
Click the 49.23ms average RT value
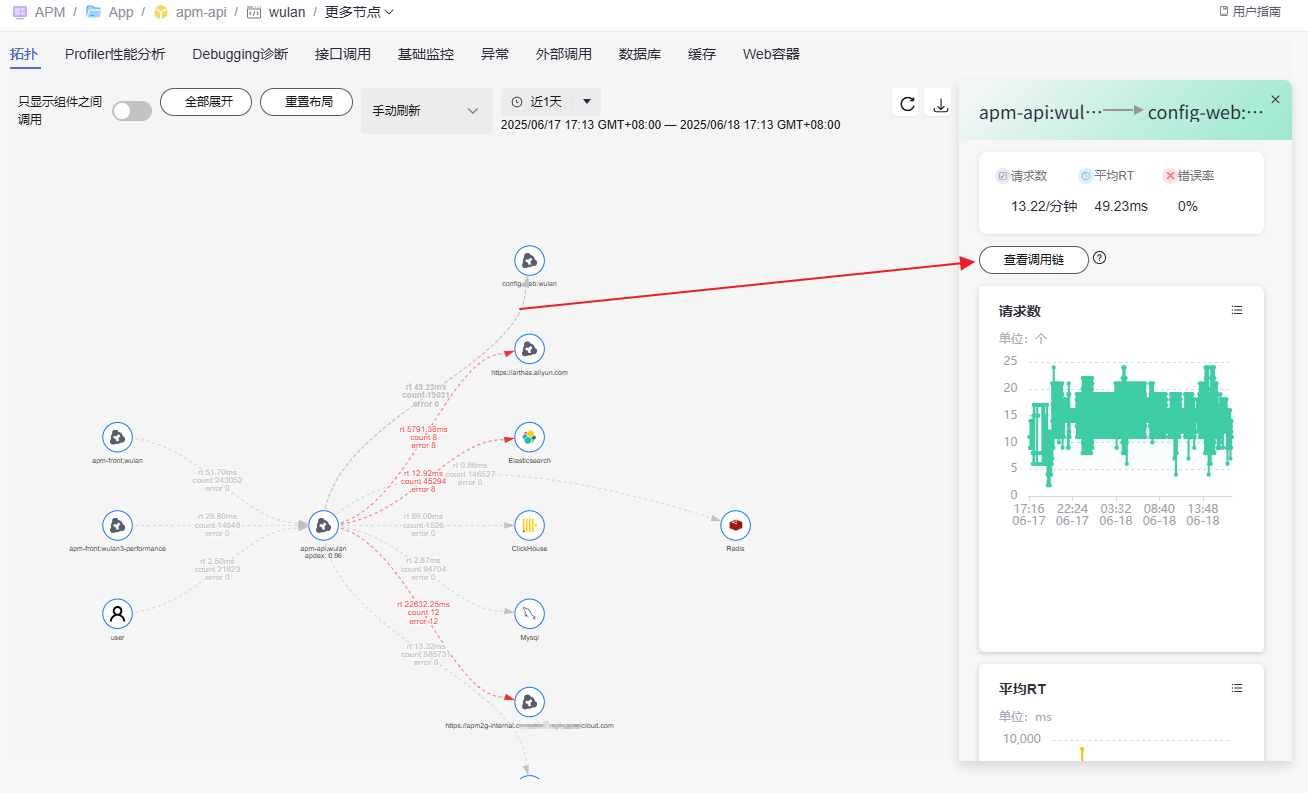tap(1121, 206)
